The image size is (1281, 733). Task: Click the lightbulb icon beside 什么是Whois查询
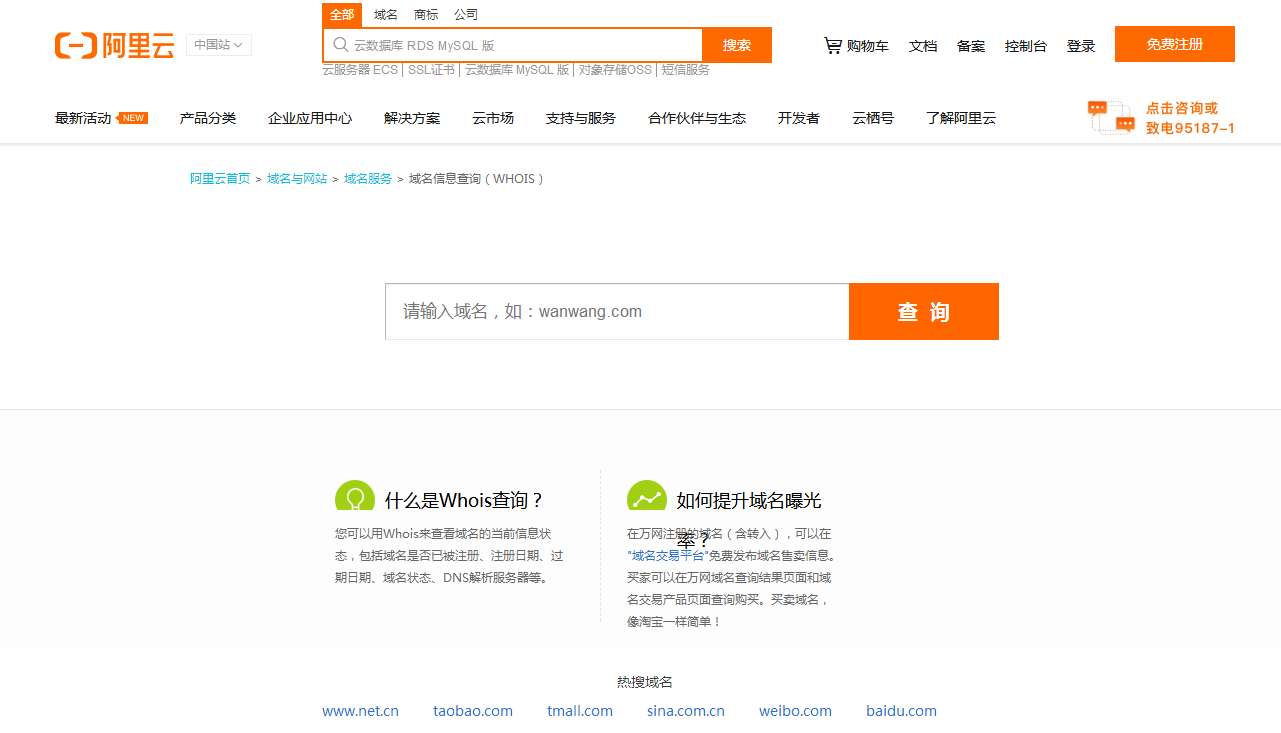coord(355,495)
